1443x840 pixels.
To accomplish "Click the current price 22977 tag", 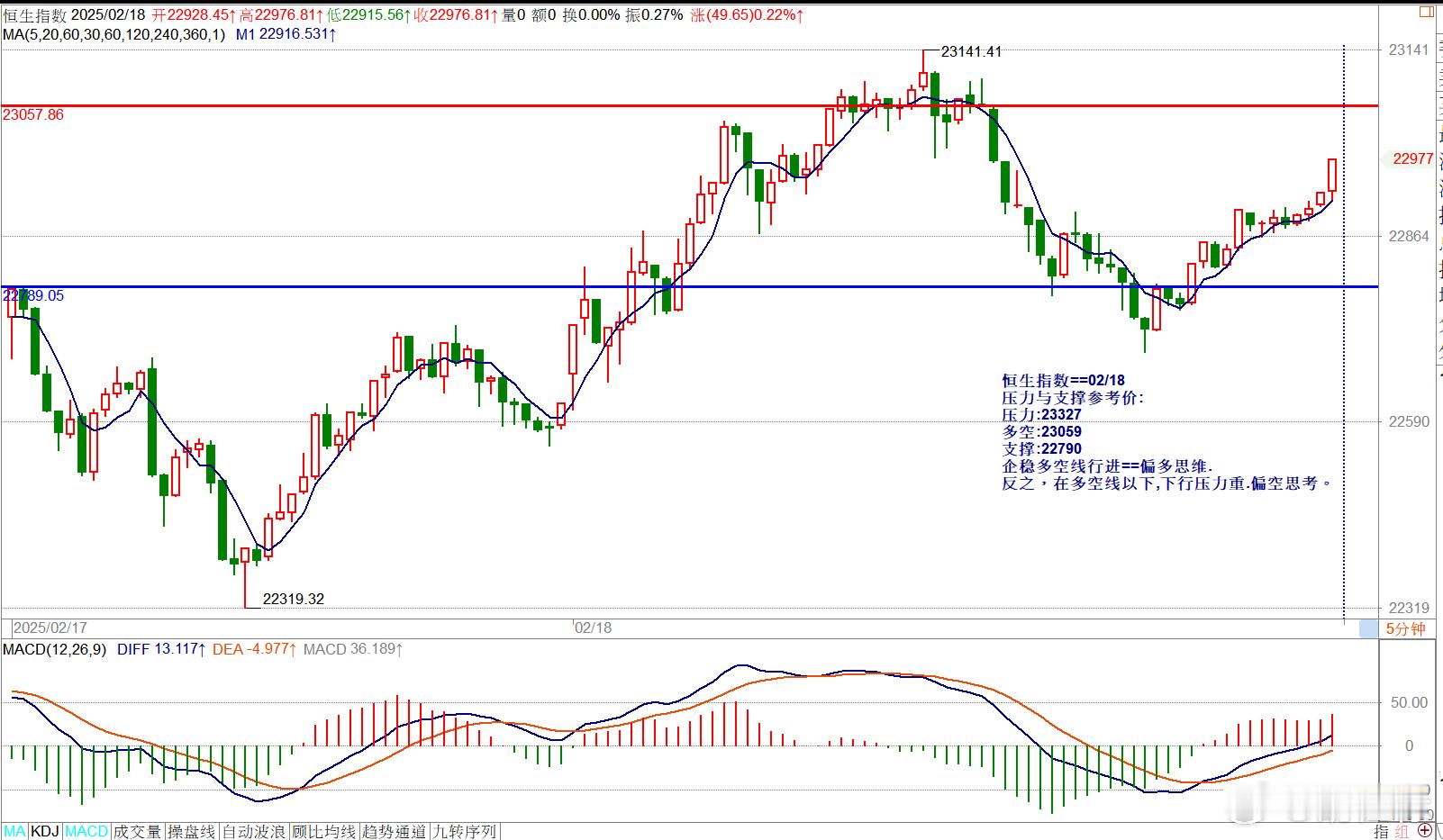I will point(1412,158).
